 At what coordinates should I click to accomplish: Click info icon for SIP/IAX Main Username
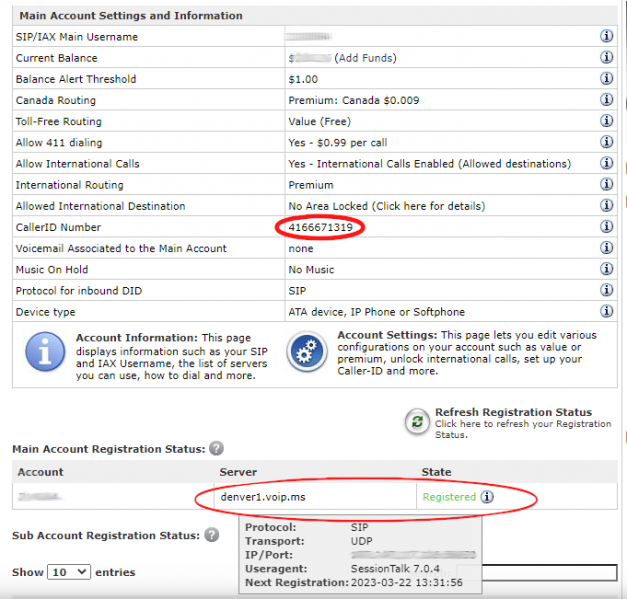(x=606, y=36)
